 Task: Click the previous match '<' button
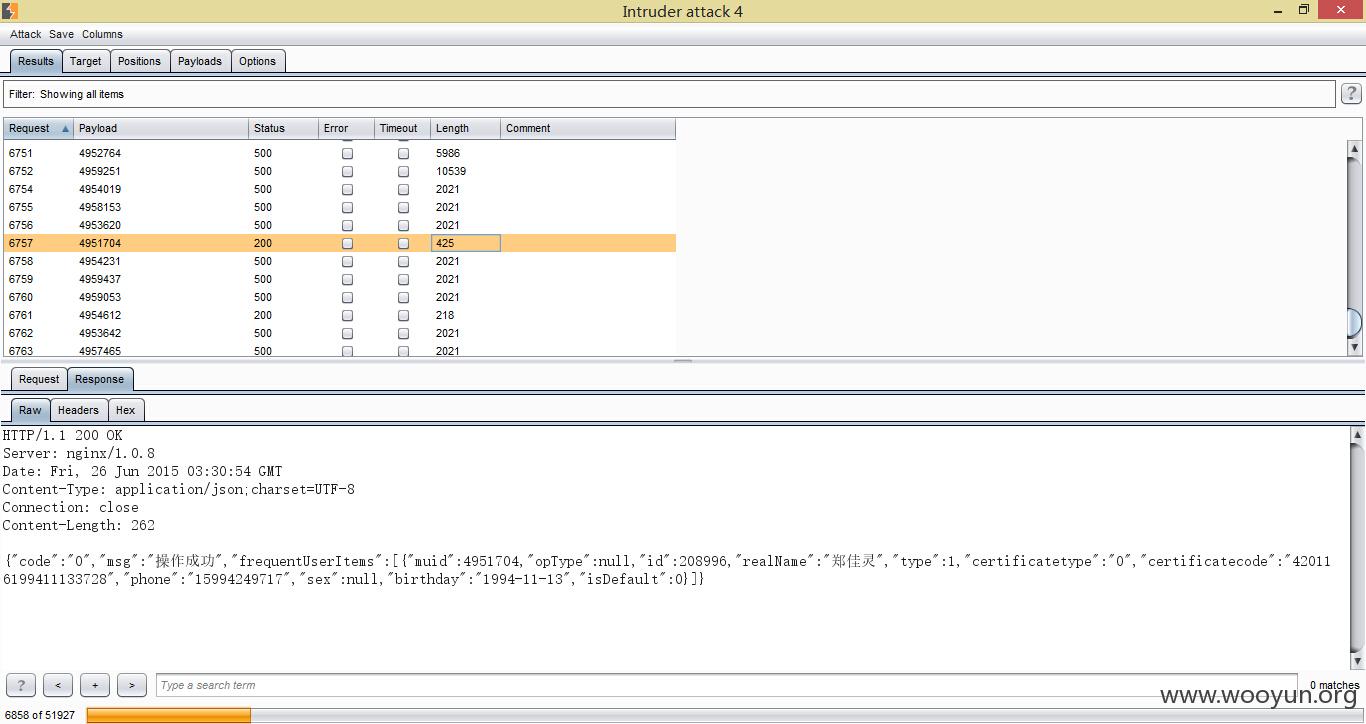(58, 685)
